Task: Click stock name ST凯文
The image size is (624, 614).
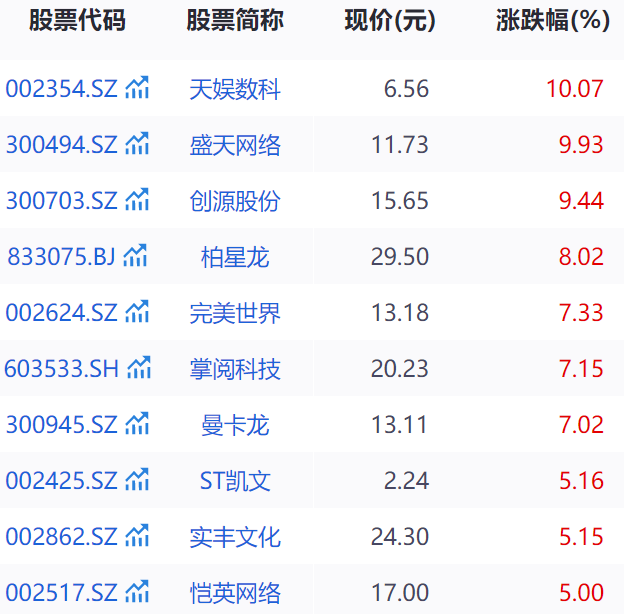Action: [235, 481]
